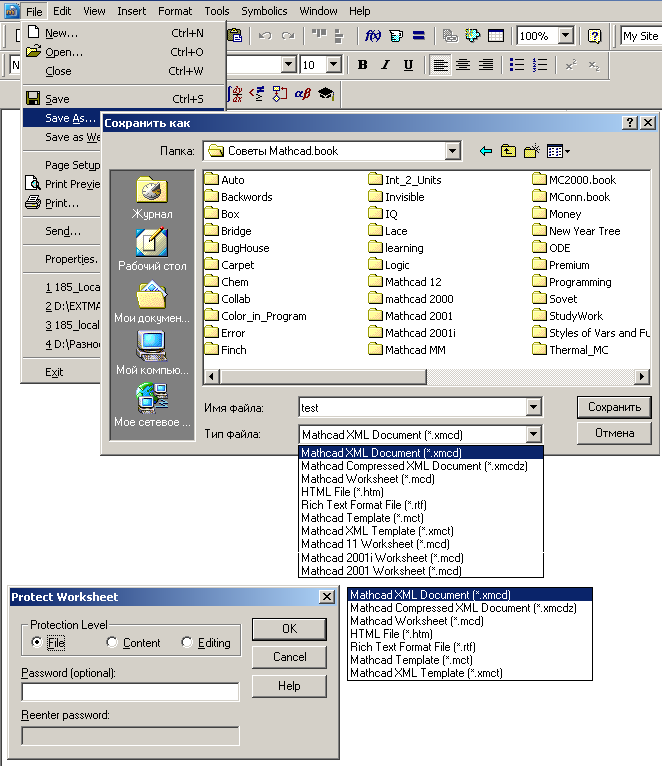Viewport: 662px width, 766px height.
Task: Expand the Папка folder dropdown
Action: point(453,151)
